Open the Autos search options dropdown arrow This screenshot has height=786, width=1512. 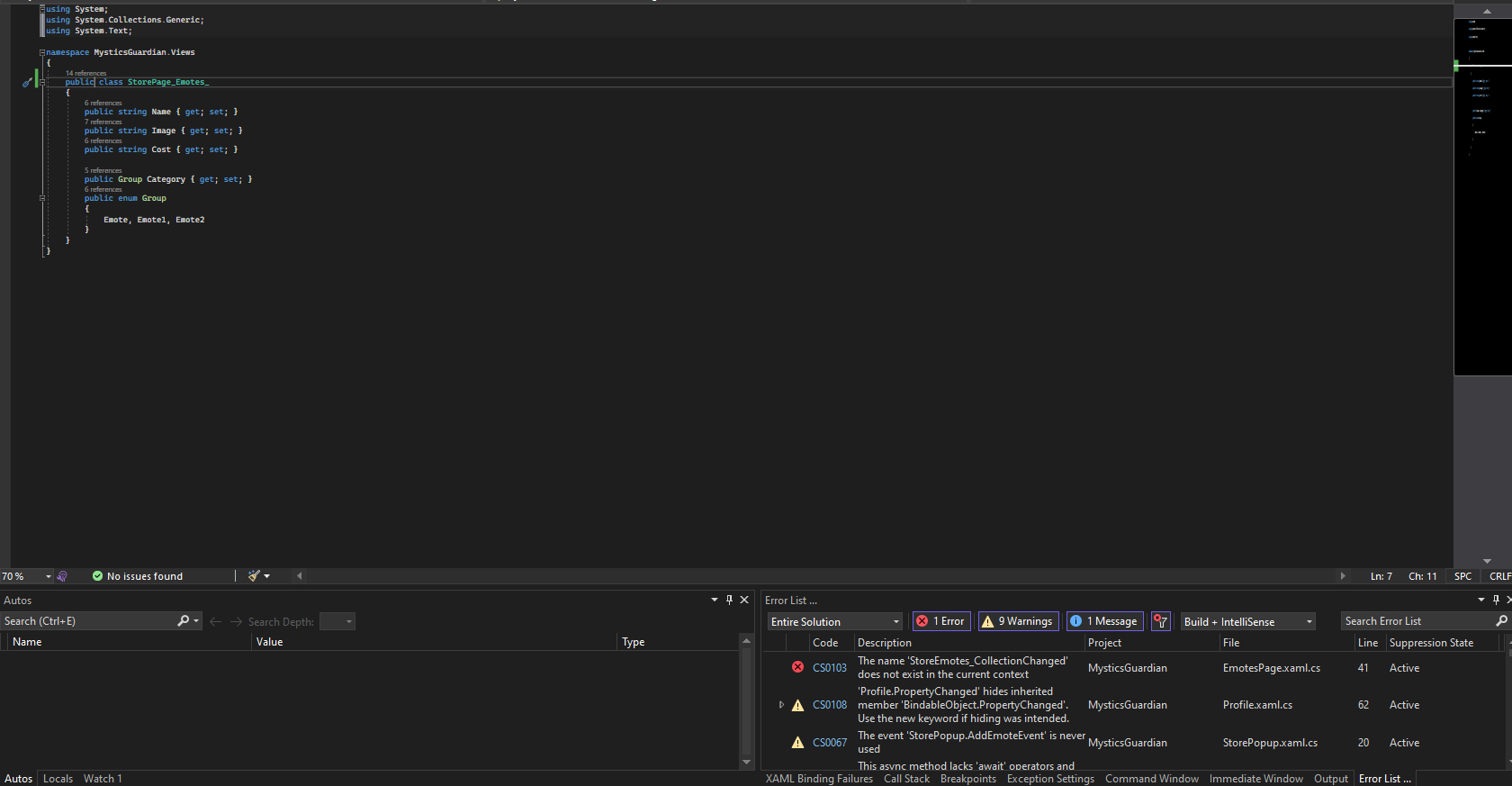click(197, 621)
